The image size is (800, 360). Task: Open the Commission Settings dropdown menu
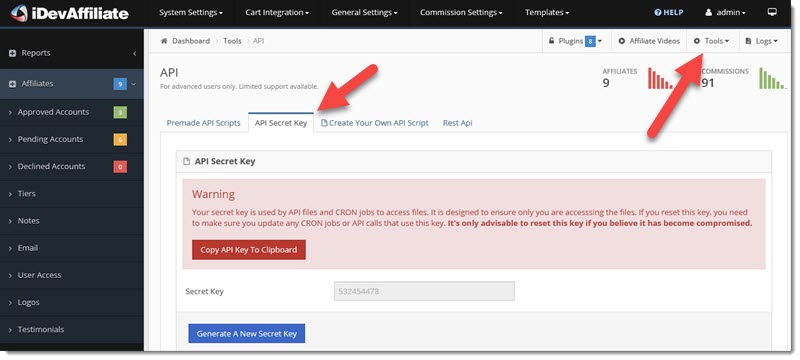pyautogui.click(x=461, y=13)
